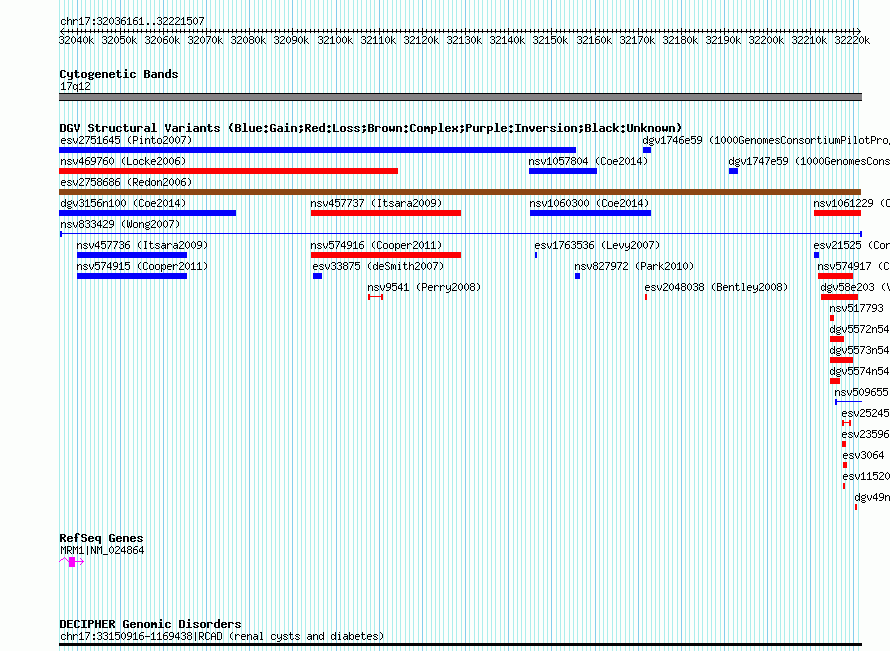Select the Cytogenetic Bands track title

(x=119, y=74)
